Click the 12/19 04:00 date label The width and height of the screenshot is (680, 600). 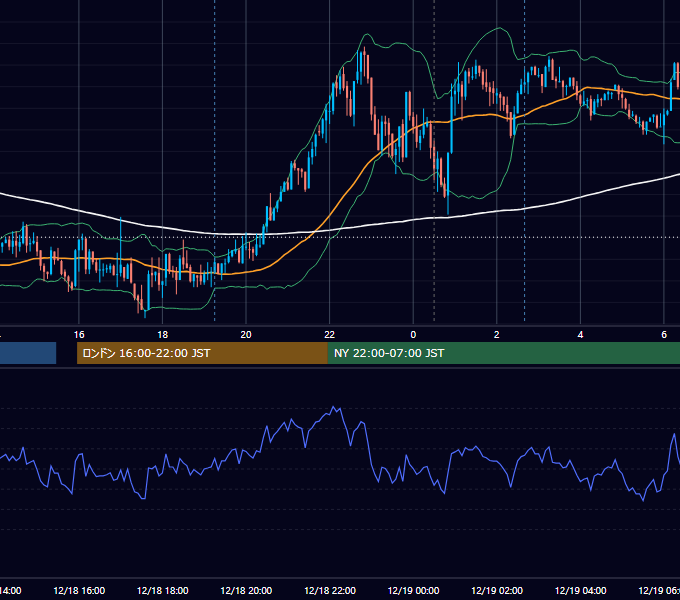pos(580,590)
